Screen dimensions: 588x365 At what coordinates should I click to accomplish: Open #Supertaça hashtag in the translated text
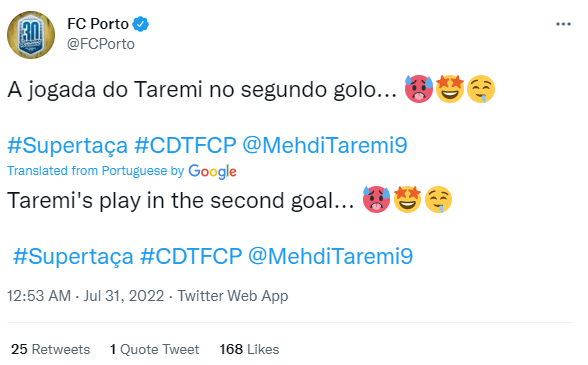point(73,257)
